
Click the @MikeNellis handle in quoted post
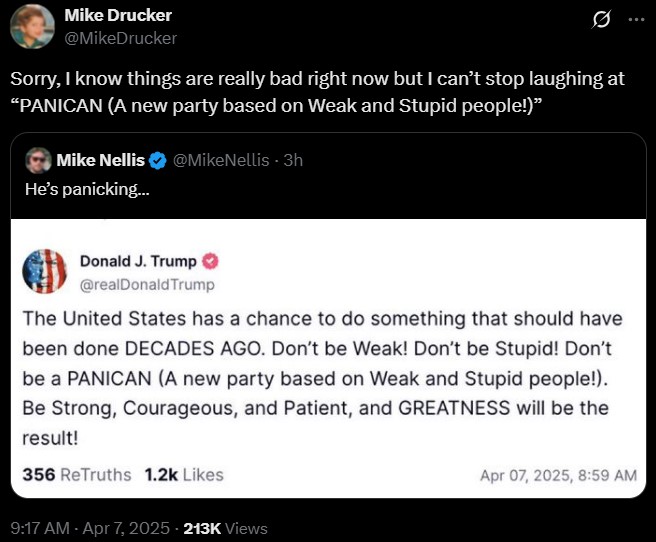click(221, 160)
